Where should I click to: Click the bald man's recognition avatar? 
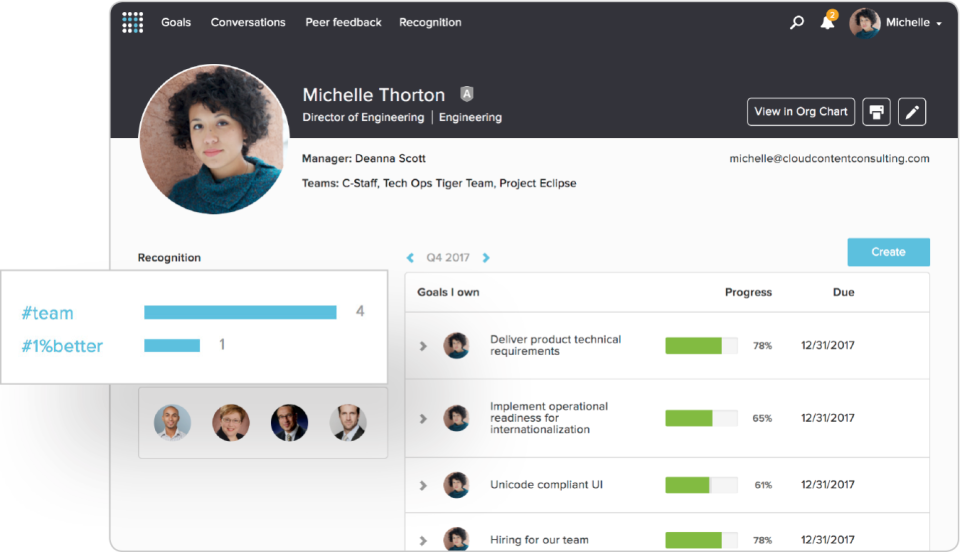[172, 423]
